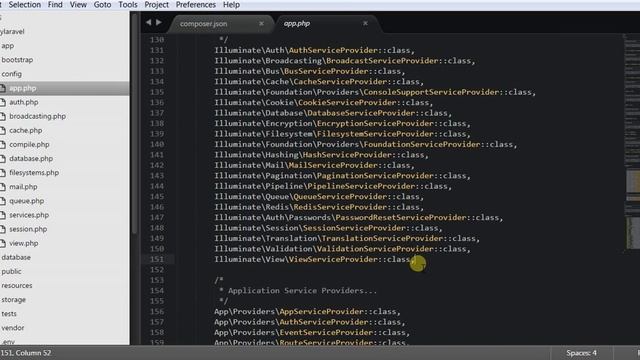Screen dimensions: 640x360
Task: Click the Line 151, Column 52 status
Action: (x=26, y=353)
